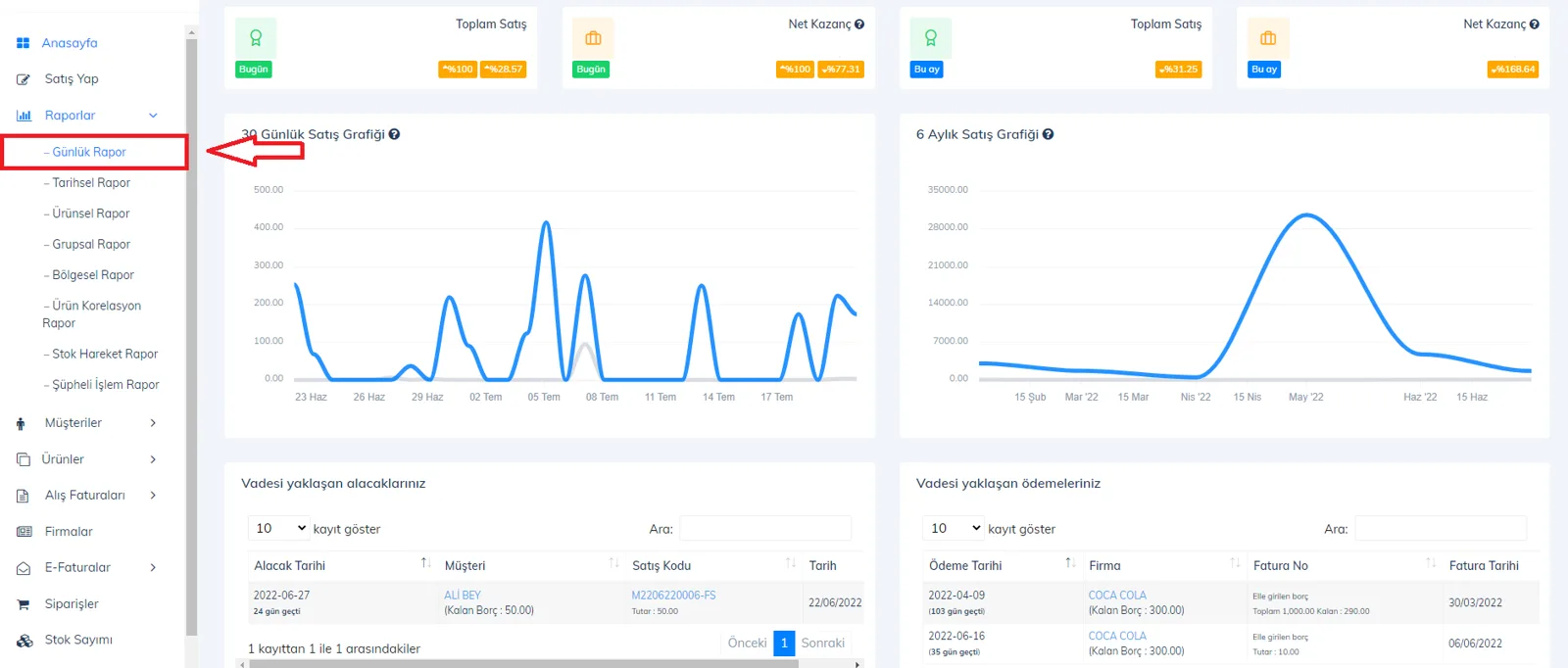The width and height of the screenshot is (1568, 668).
Task: Click the Satış Yap edit icon
Action: point(24,79)
